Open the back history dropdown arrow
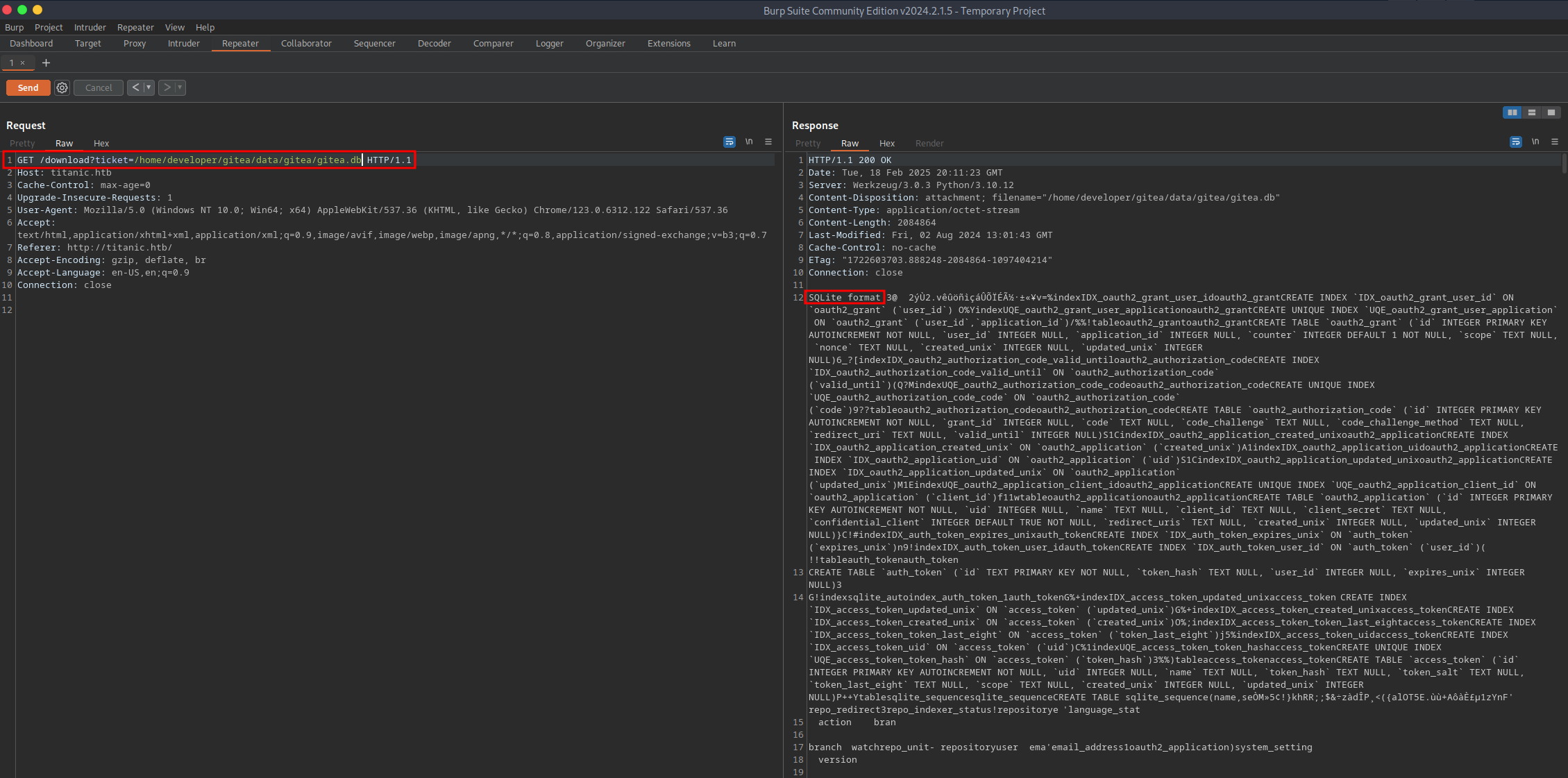Viewport: 1568px width, 778px height. pyautogui.click(x=149, y=87)
